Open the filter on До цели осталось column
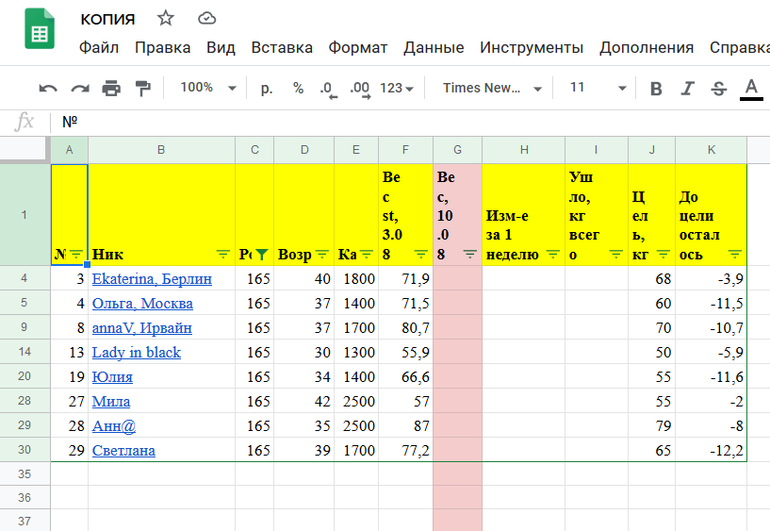 pyautogui.click(x=735, y=254)
